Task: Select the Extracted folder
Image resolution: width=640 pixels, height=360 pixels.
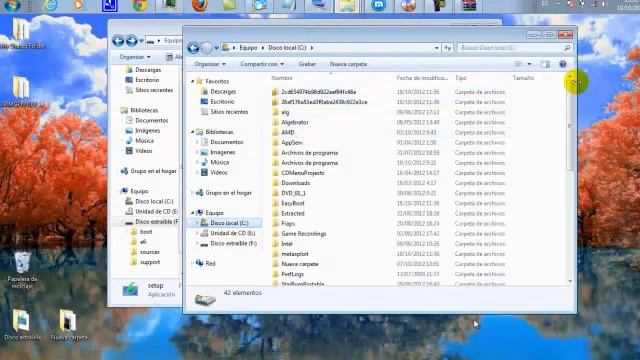Action: [293, 213]
